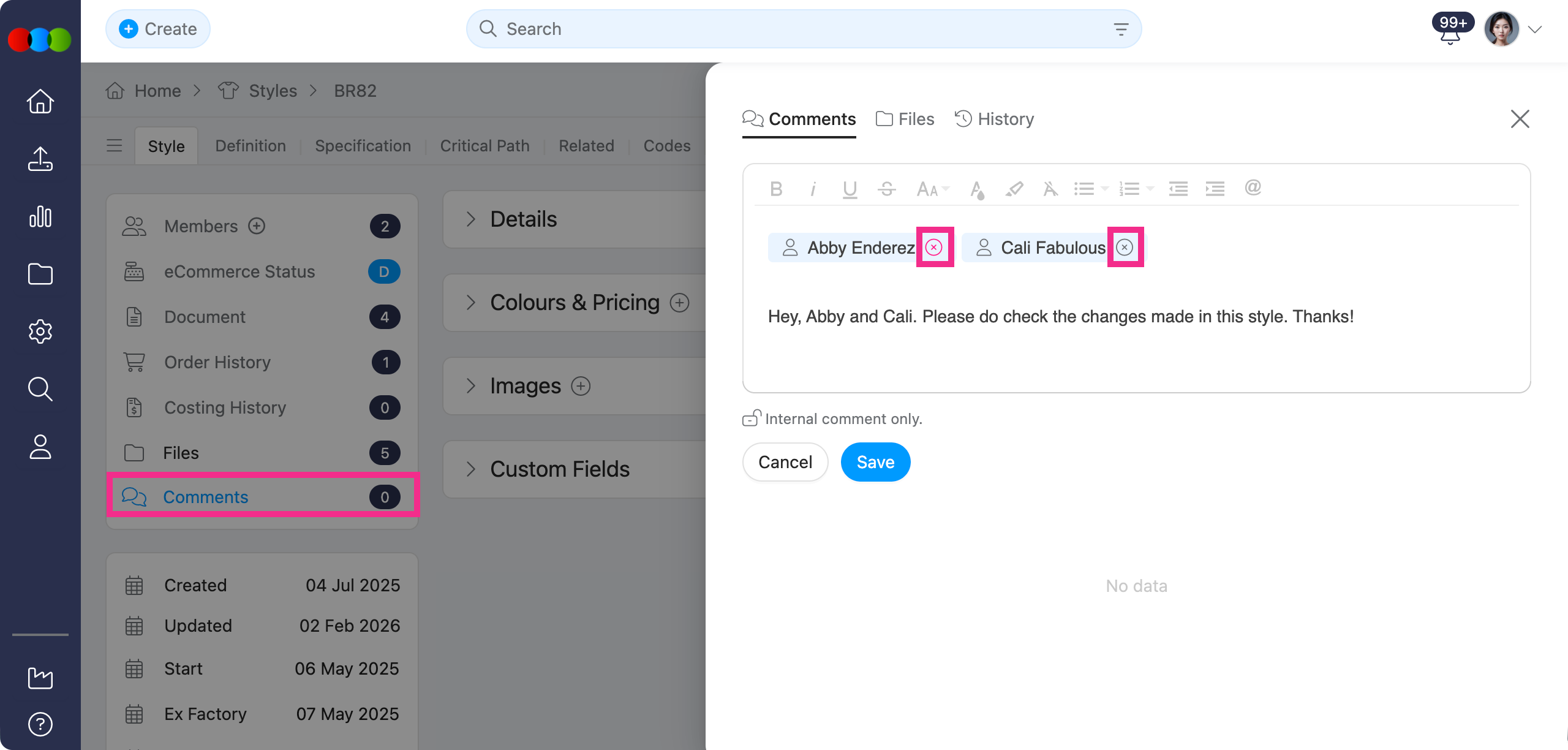Save the comment
Viewport: 1568px width, 750px height.
coord(875,462)
